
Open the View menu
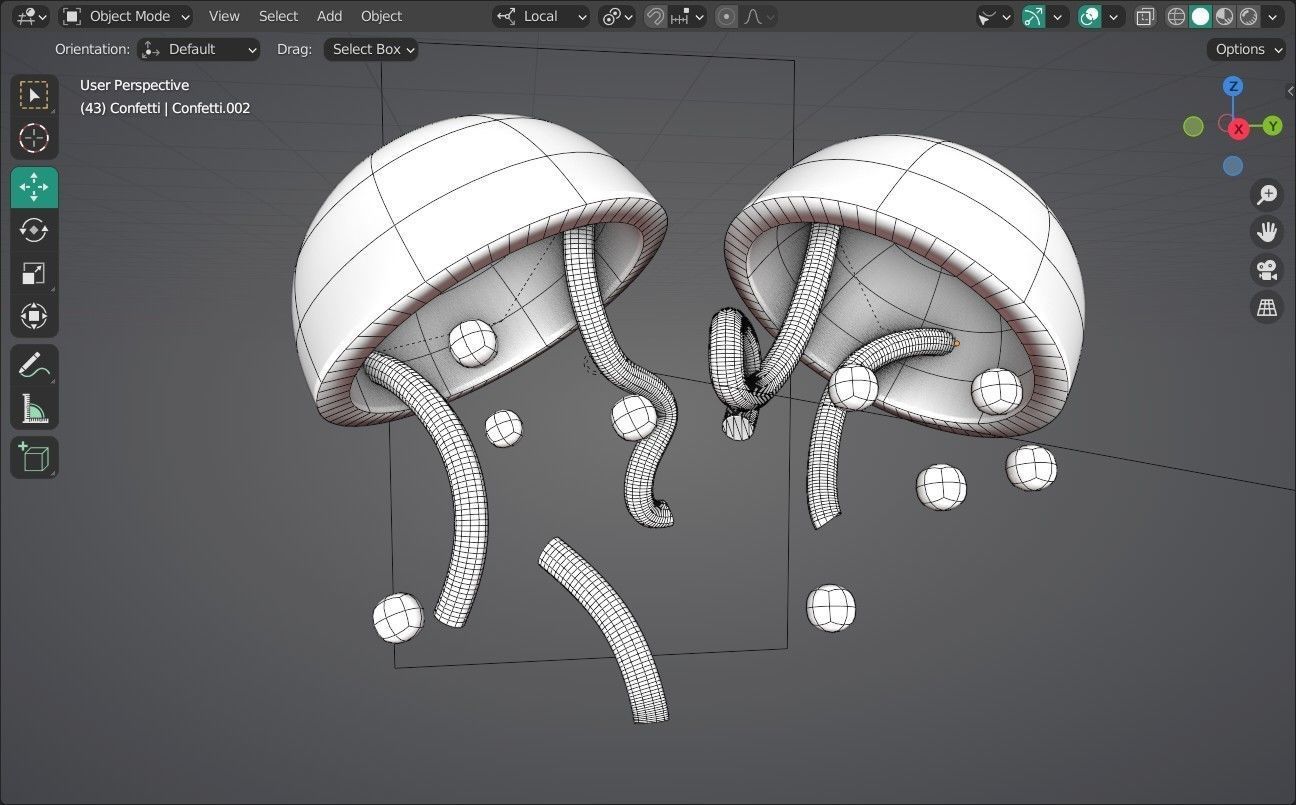224,16
